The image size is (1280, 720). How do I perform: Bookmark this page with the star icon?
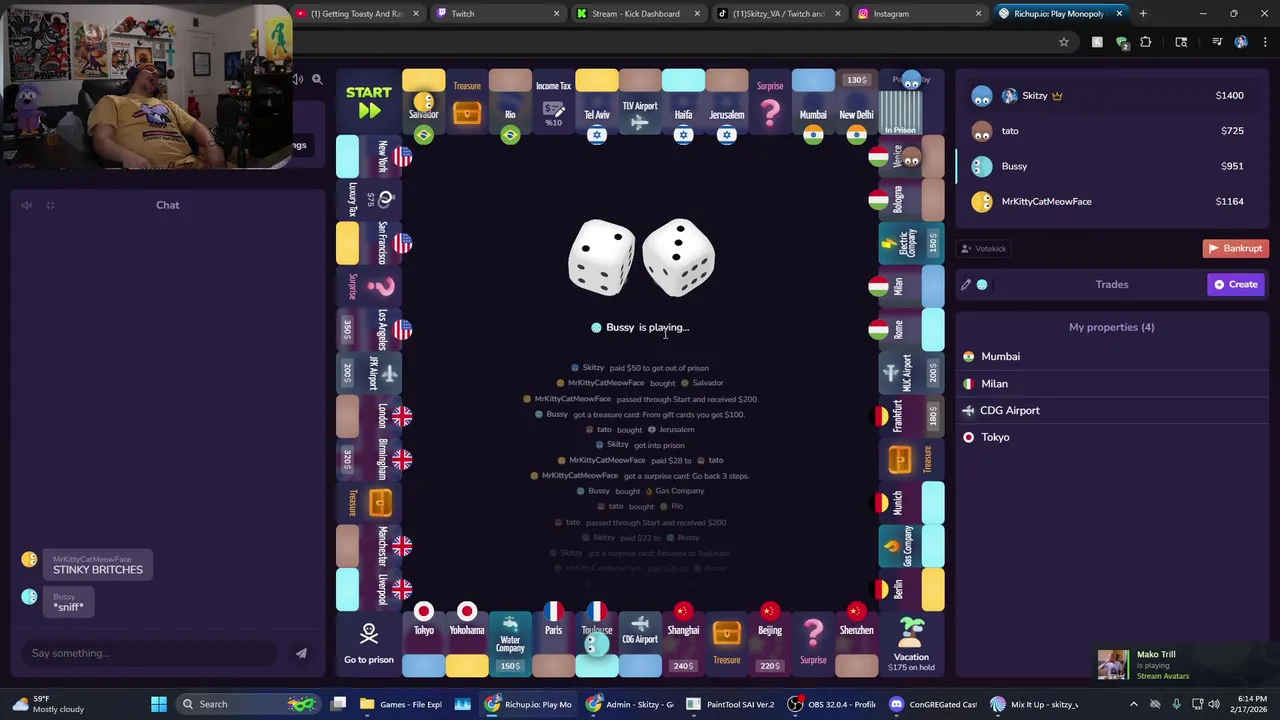(1064, 42)
